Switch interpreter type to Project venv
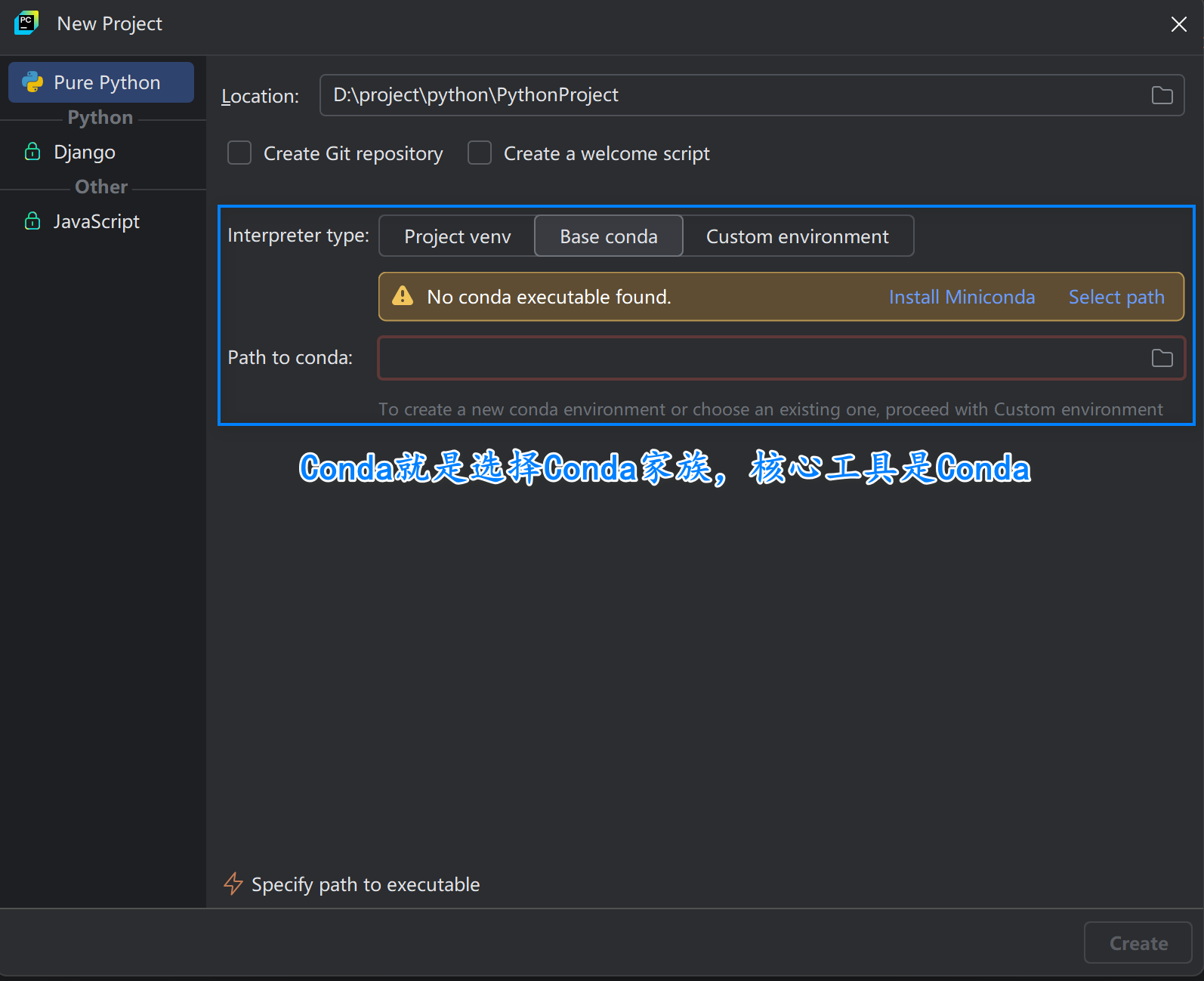 (458, 236)
